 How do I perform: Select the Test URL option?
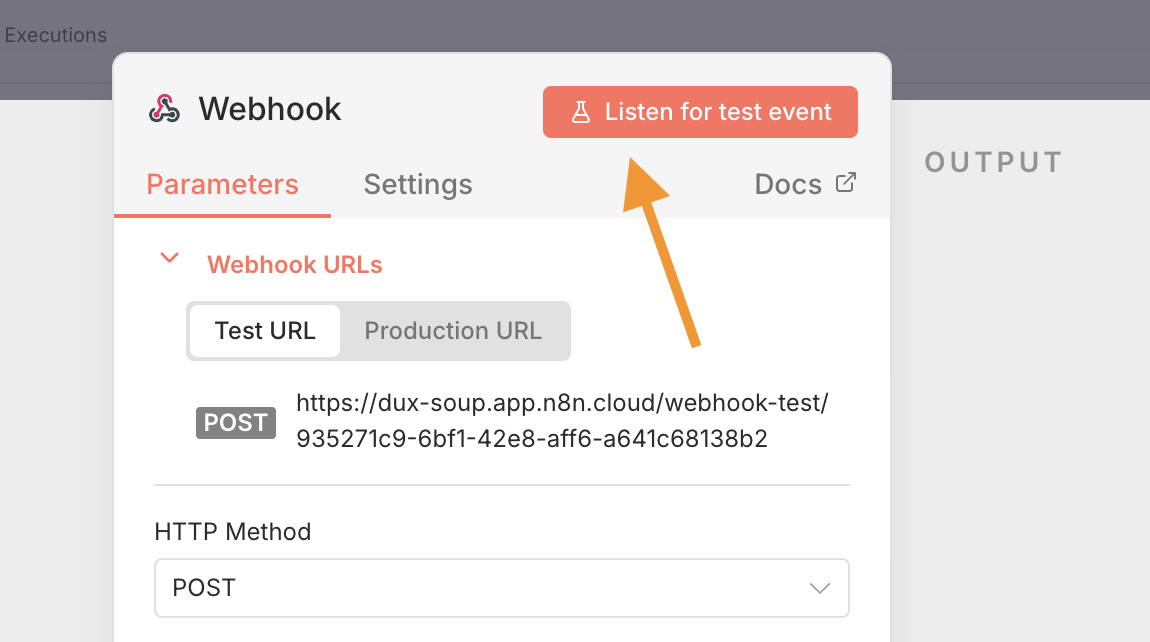click(x=265, y=331)
